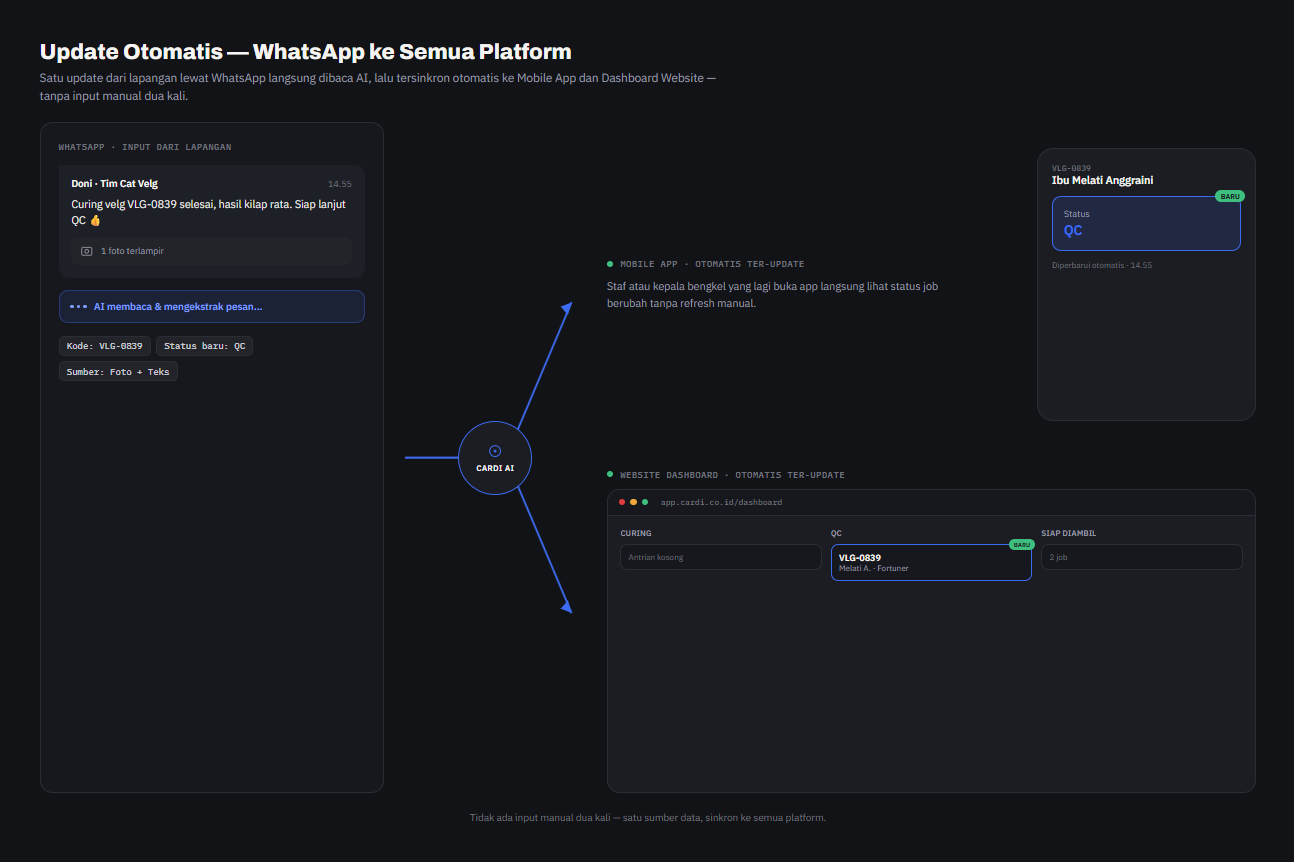The image size is (1294, 862).
Task: Click the "AI membaca & mengekstrak pesan..." bar
Action: click(x=212, y=306)
